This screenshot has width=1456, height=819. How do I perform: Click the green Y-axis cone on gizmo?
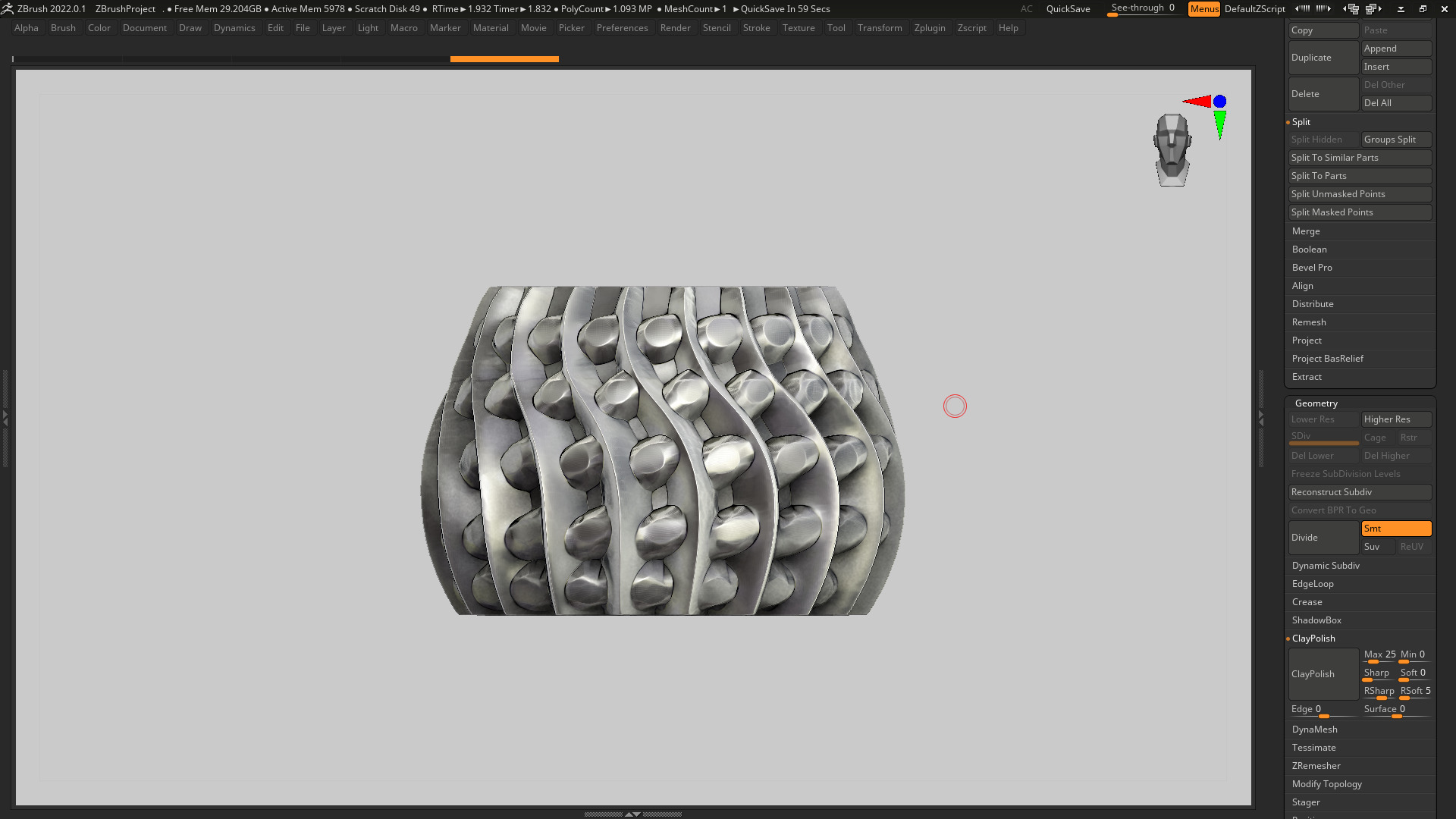coord(1219,125)
